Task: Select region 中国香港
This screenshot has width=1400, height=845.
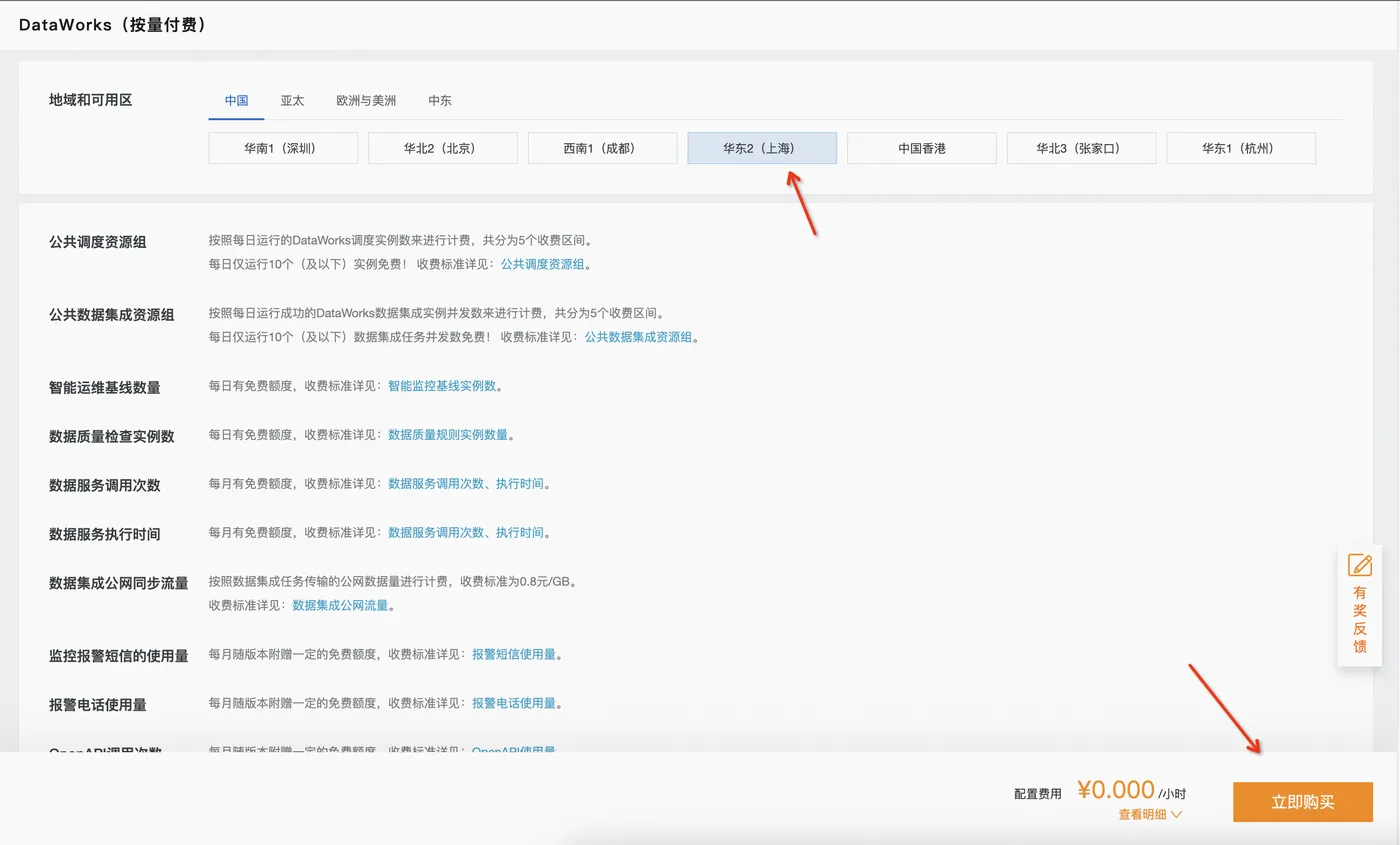Action: 922,148
